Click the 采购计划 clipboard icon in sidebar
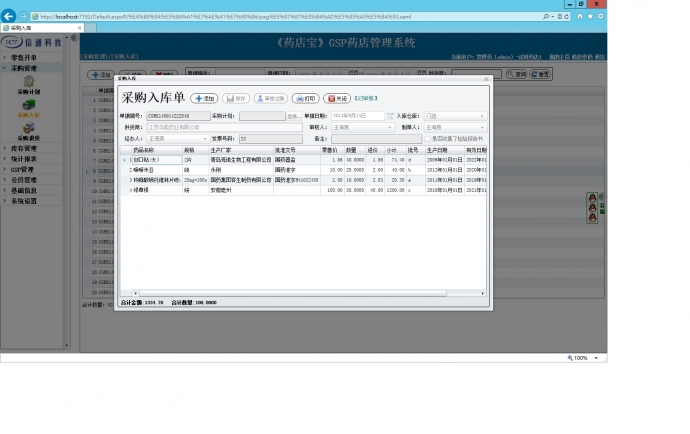This screenshot has width=690, height=434. pos(29,81)
